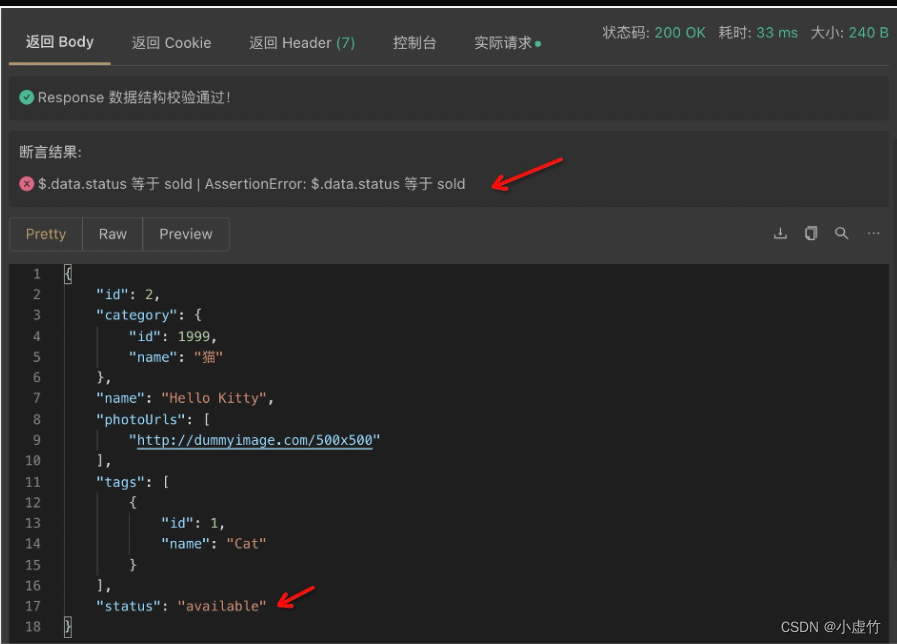Viewport: 897px width, 644px height.
Task: Click the "photoUrls": [ line
Action: click(x=153, y=419)
